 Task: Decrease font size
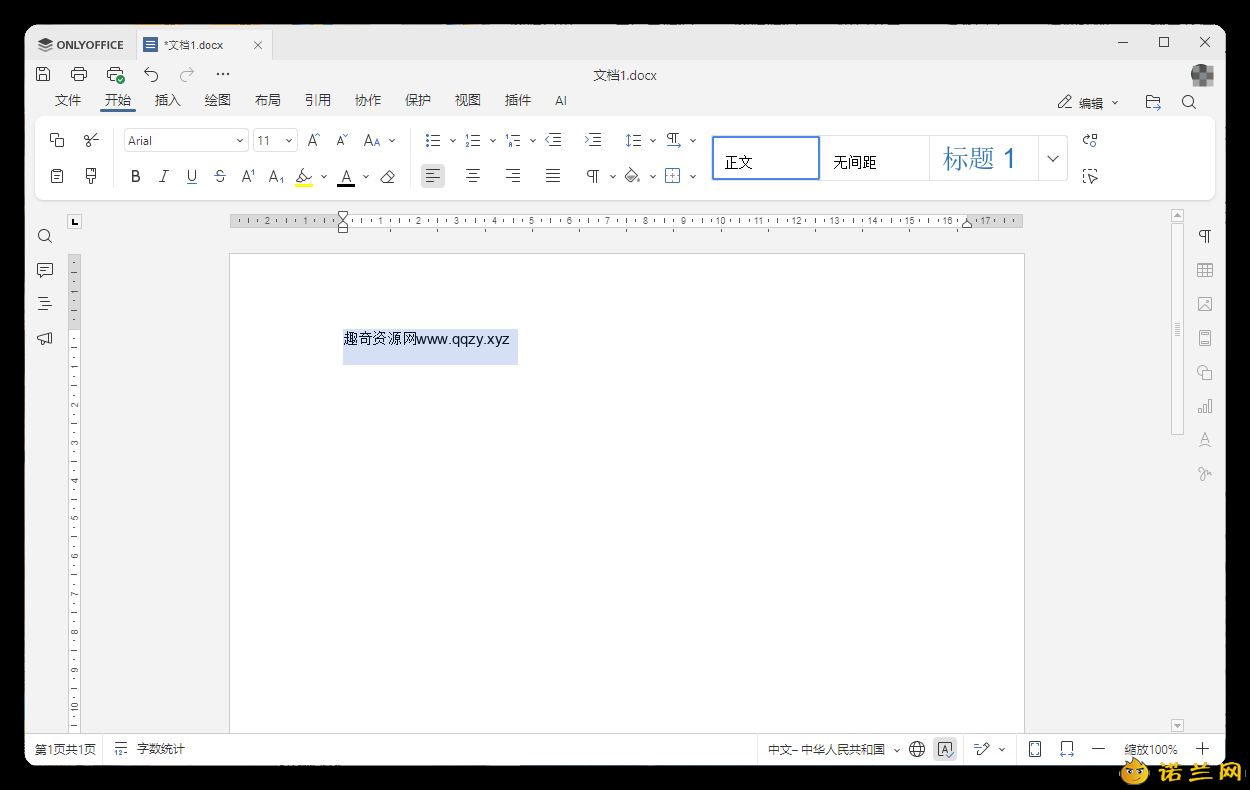342,140
